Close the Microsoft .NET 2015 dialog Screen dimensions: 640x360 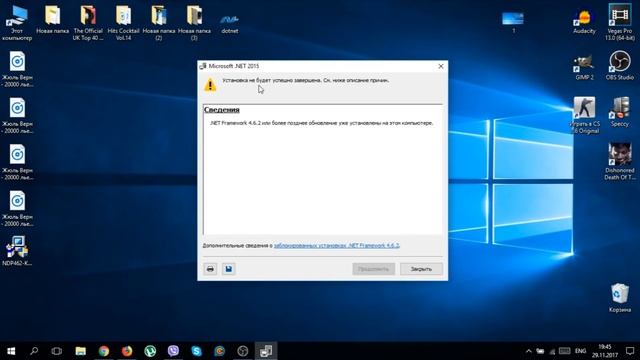pyautogui.click(x=441, y=66)
